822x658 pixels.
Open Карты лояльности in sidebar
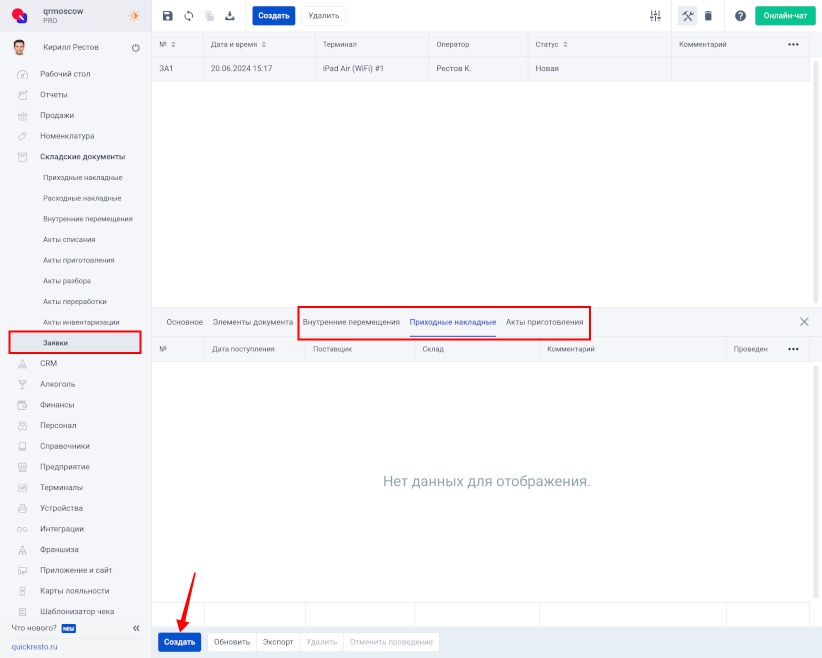tap(74, 591)
